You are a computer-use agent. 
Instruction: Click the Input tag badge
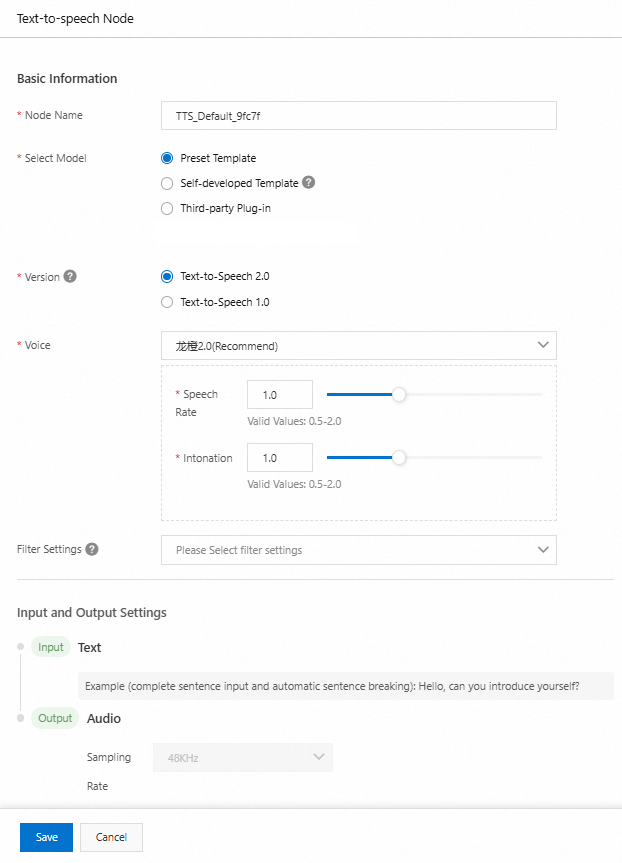(x=51, y=647)
